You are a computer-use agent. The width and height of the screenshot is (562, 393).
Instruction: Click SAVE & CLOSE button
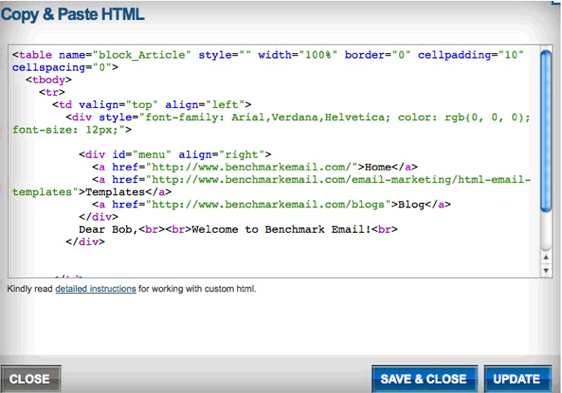coord(424,379)
